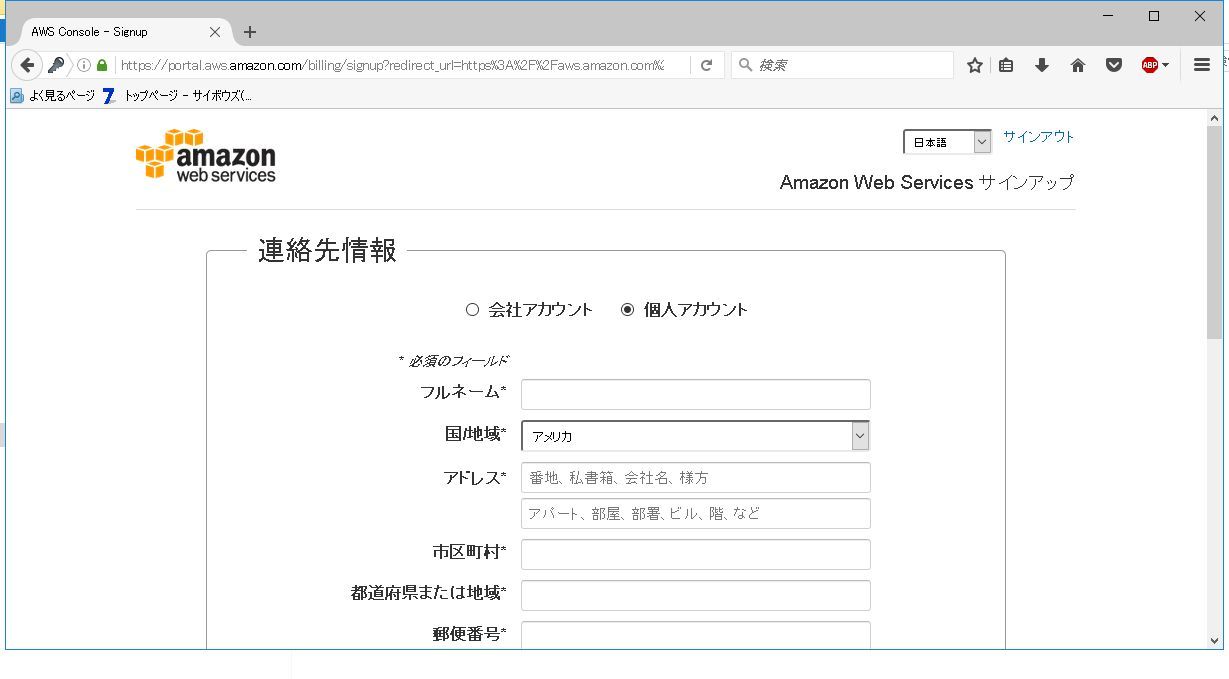This screenshot has height=679, width=1229.
Task: Click the Pocket icon in toolbar
Action: pyautogui.click(x=1113, y=65)
